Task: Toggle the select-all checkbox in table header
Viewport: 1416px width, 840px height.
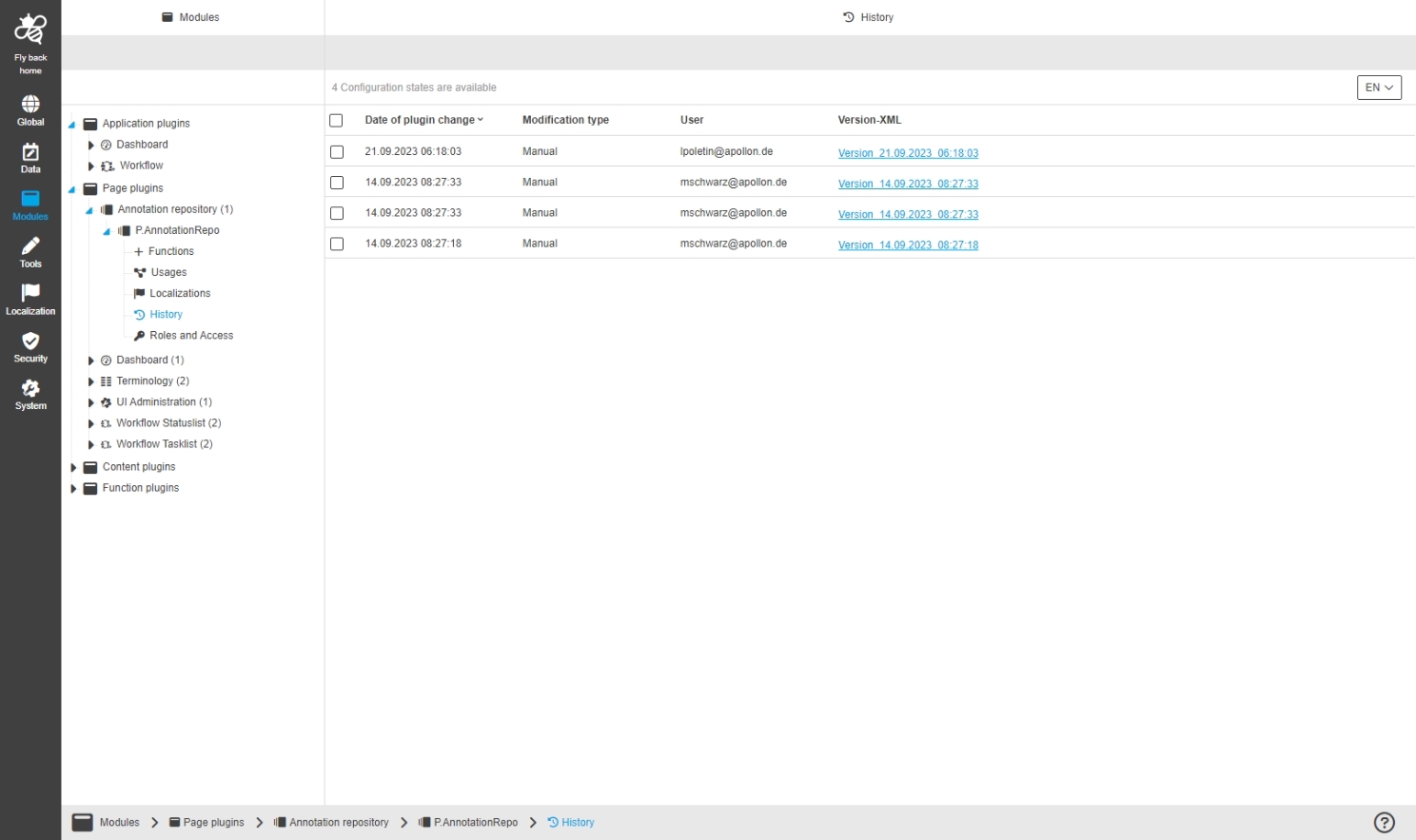Action: [336, 121]
